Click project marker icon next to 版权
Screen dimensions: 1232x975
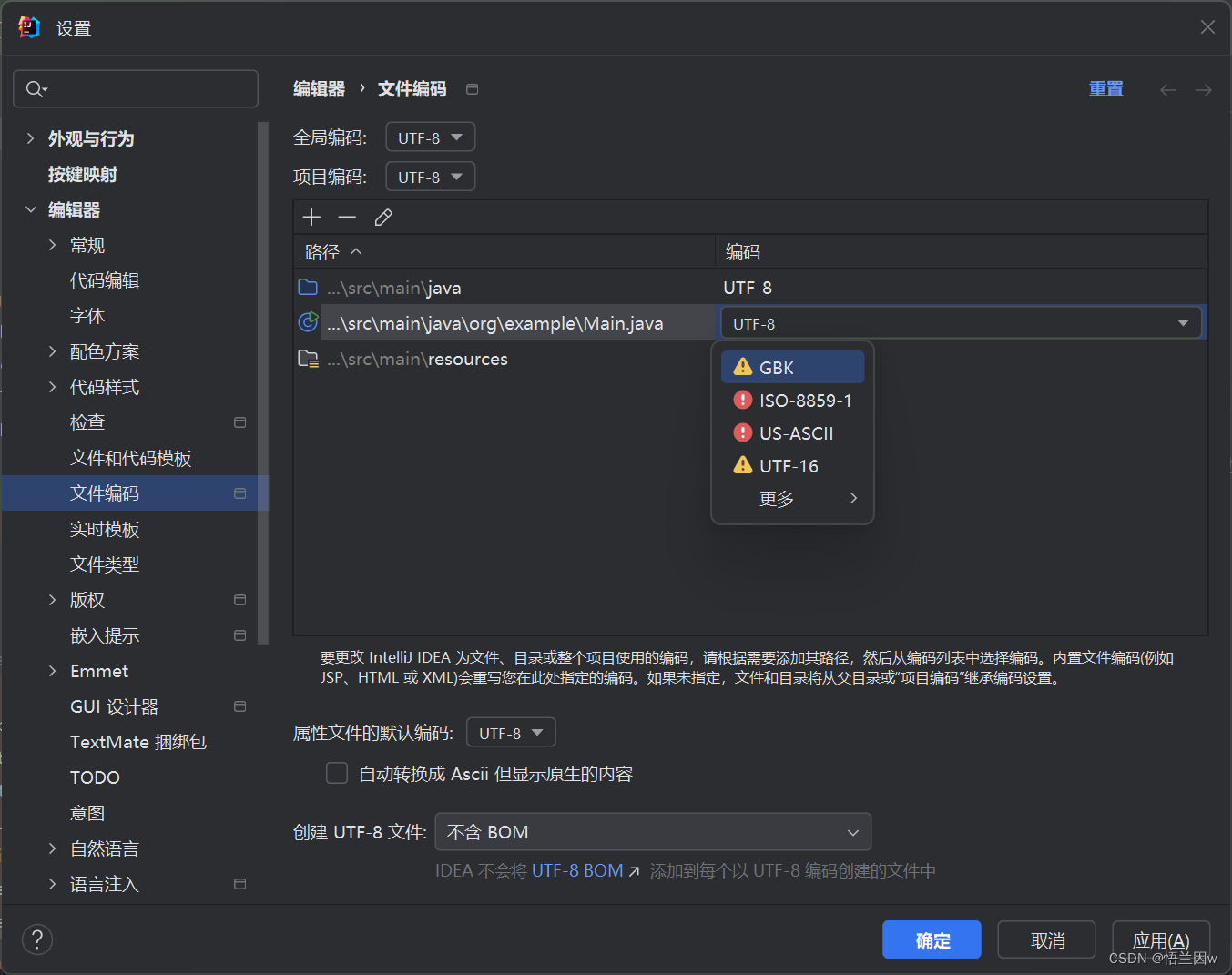[240, 600]
